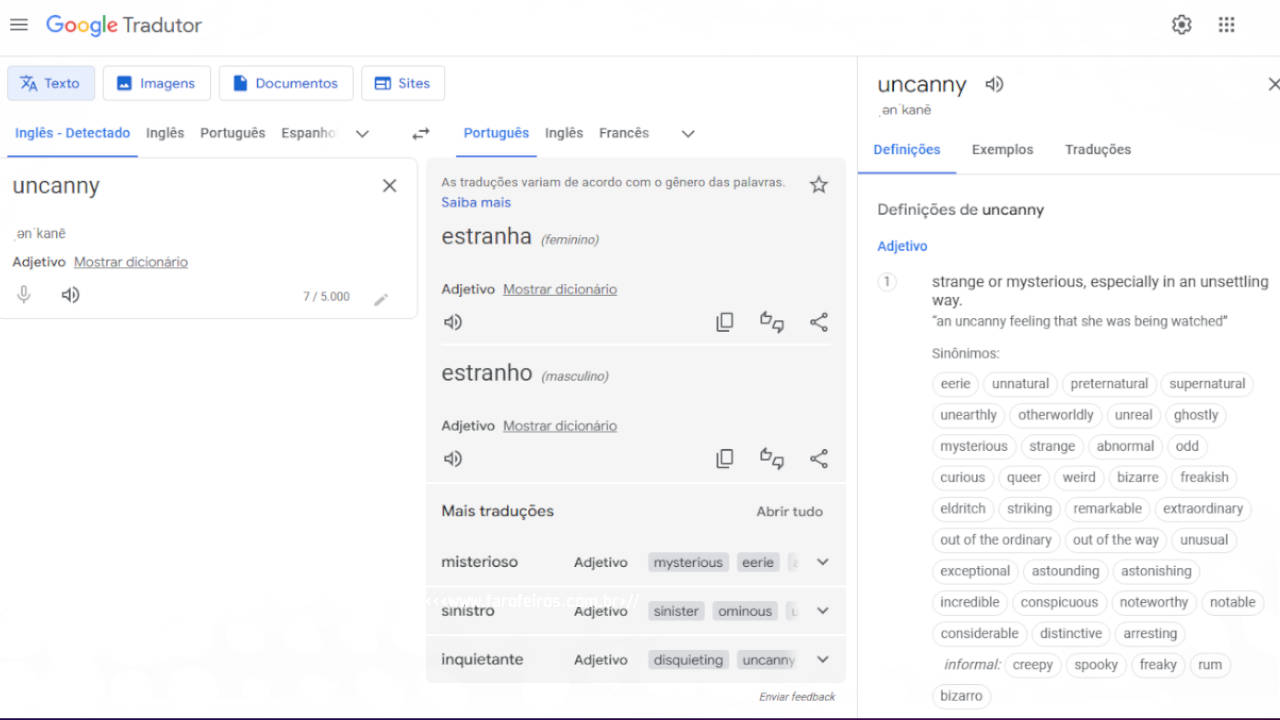Follow the Saiba mais link
Image resolution: width=1280 pixels, height=720 pixels.
click(x=476, y=202)
